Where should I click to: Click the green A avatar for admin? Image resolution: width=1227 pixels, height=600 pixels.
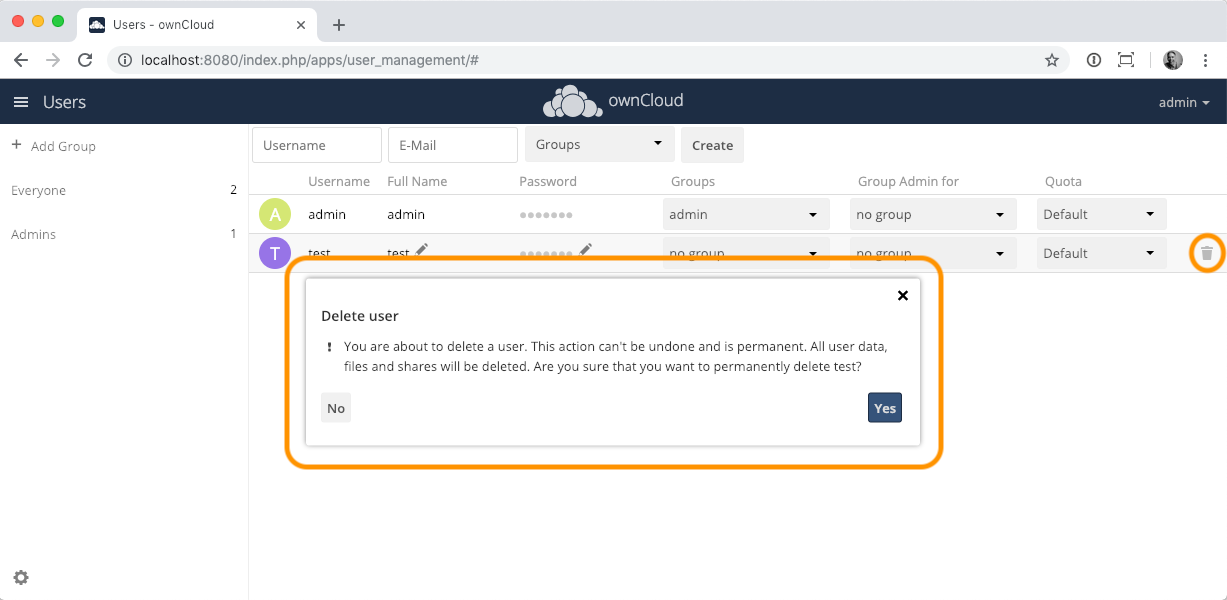coord(275,214)
